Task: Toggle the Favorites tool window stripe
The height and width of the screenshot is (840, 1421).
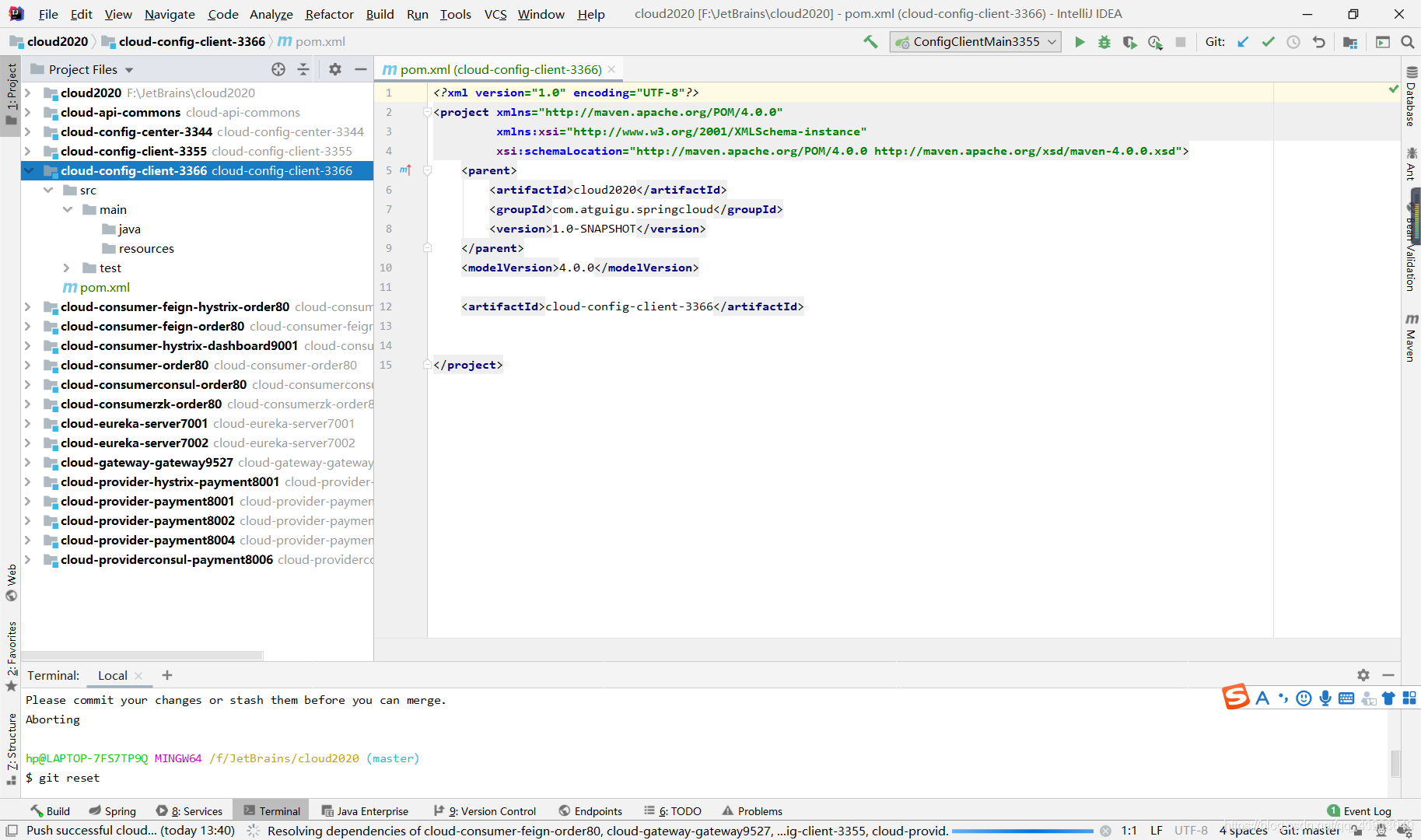Action: coord(11,656)
